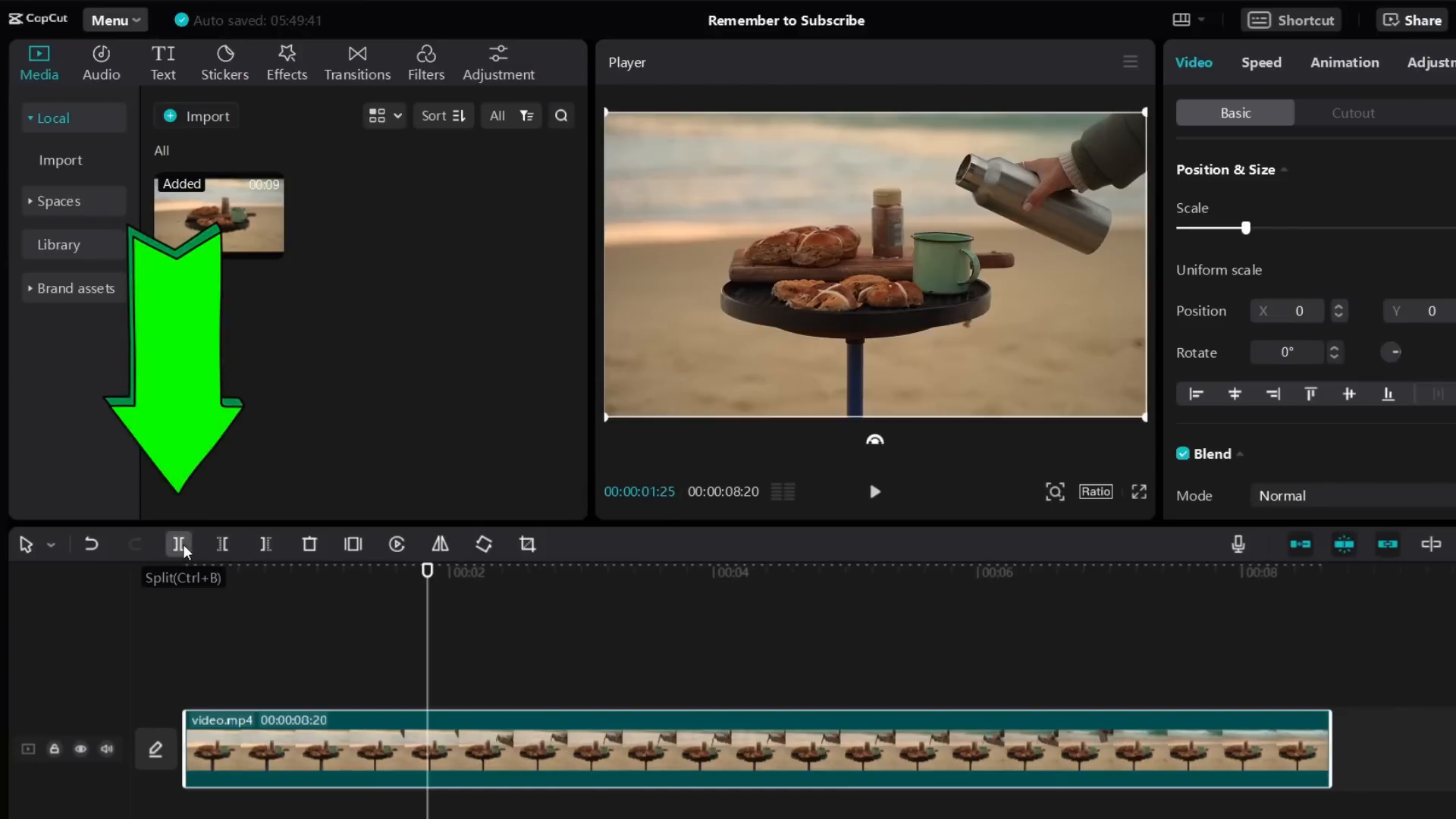Align clip horizontally centered

coord(1235,394)
